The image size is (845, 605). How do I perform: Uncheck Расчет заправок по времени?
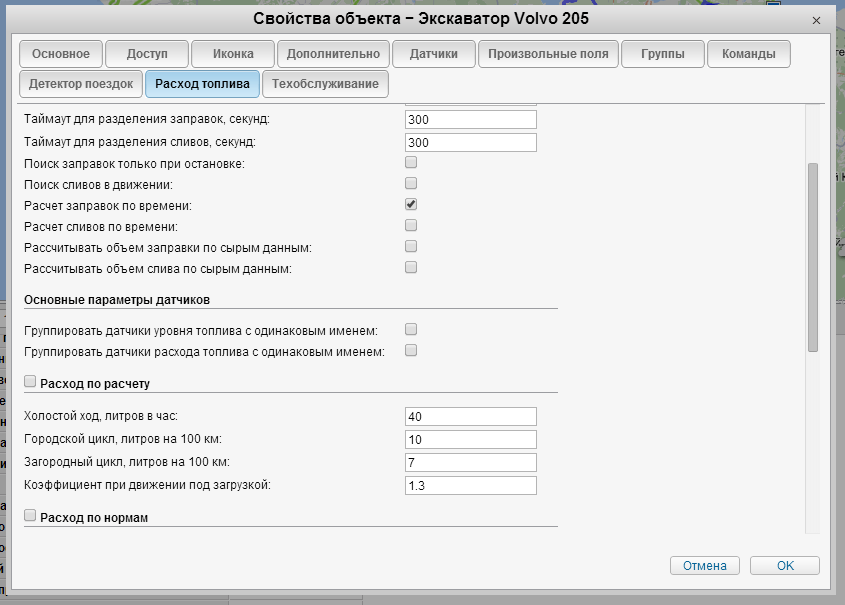pos(411,204)
